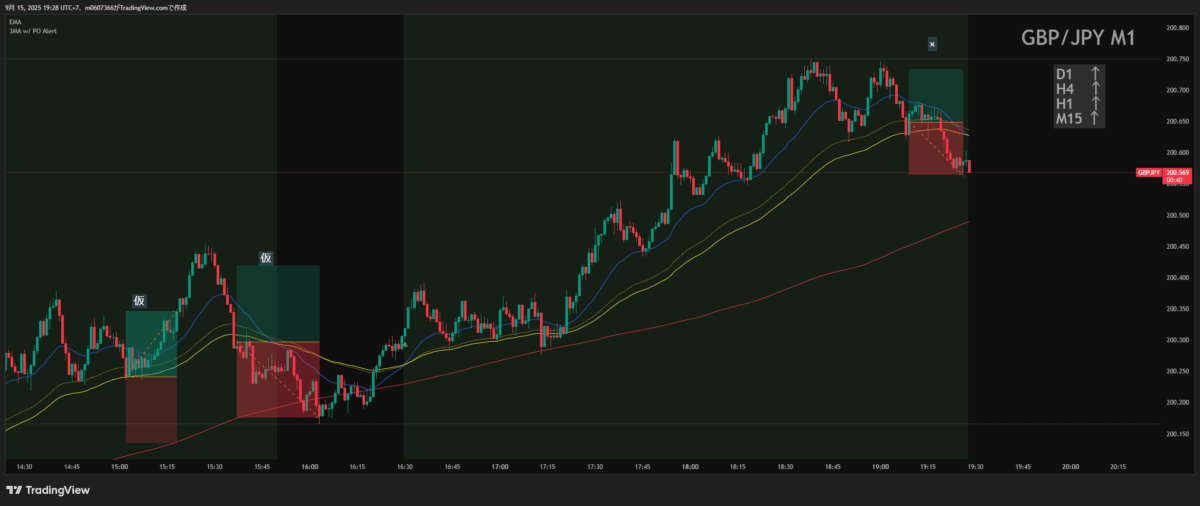Viewport: 1200px width, 506px height.
Task: Click the TradingView logo at bottom left
Action: (47, 490)
